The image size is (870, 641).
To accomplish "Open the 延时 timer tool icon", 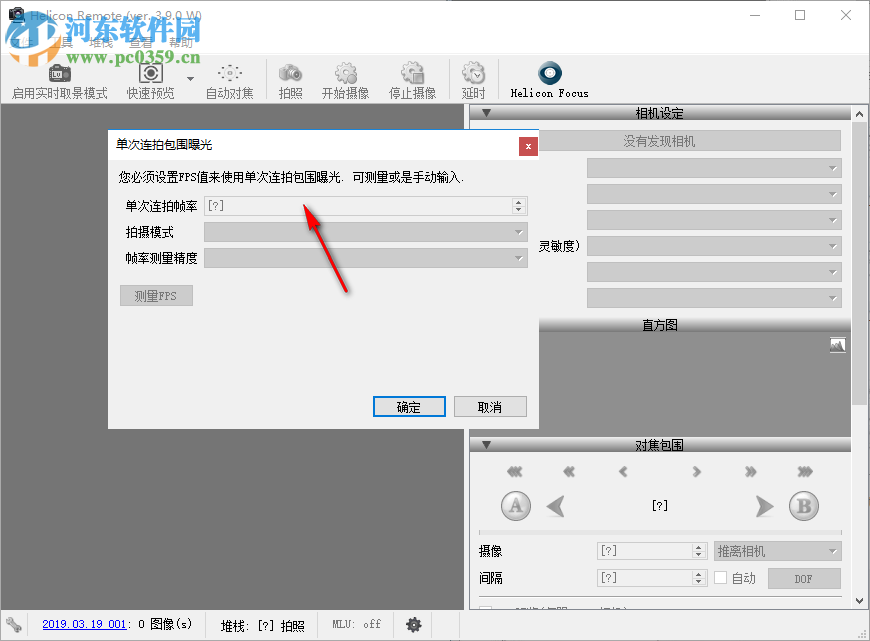I will pos(472,73).
